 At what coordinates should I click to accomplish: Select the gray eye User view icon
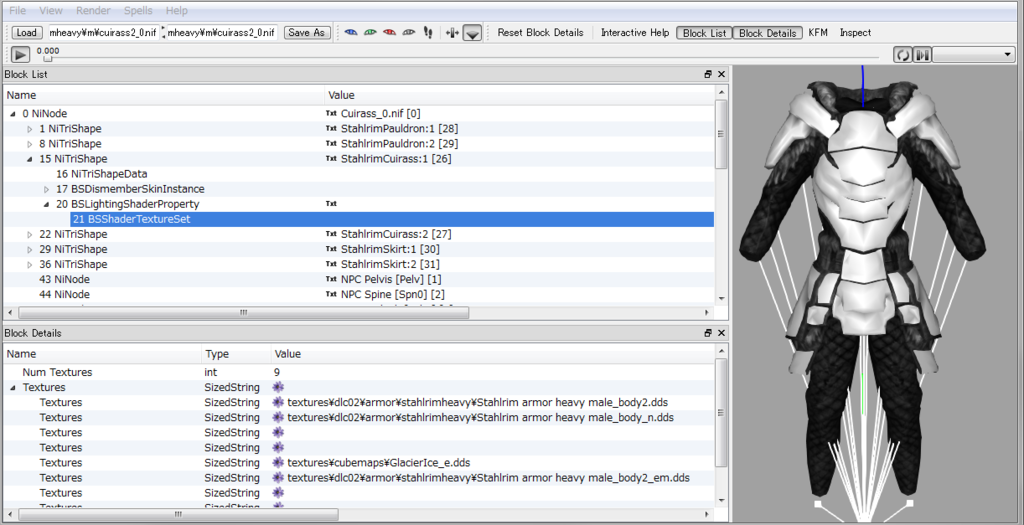(x=409, y=33)
